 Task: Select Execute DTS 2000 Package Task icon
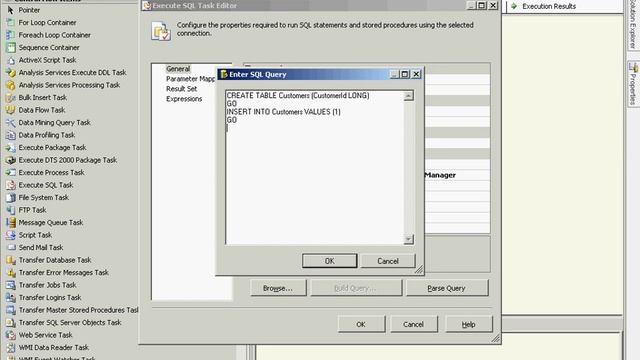coord(11,160)
